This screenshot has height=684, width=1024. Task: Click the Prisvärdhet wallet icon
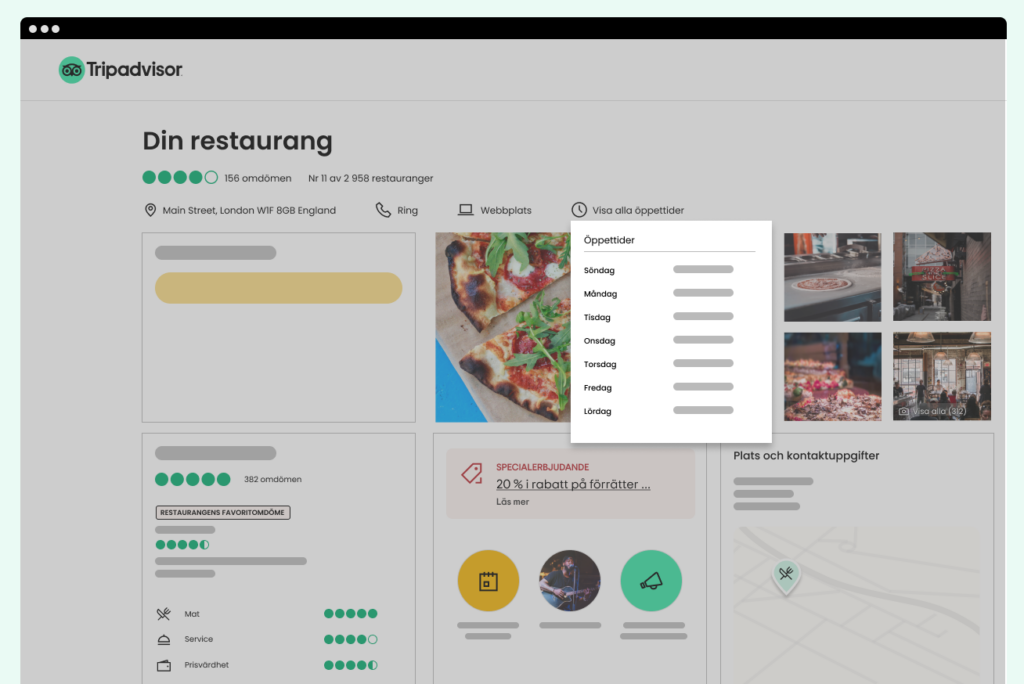(163, 665)
